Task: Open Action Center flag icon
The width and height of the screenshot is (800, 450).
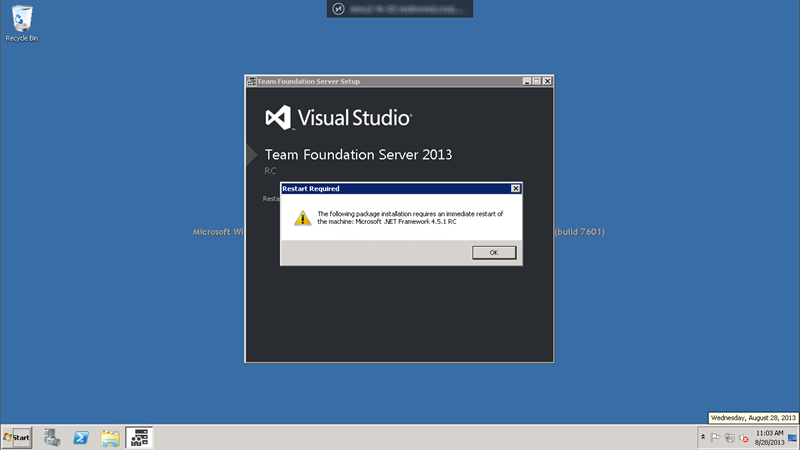Action: 715,437
